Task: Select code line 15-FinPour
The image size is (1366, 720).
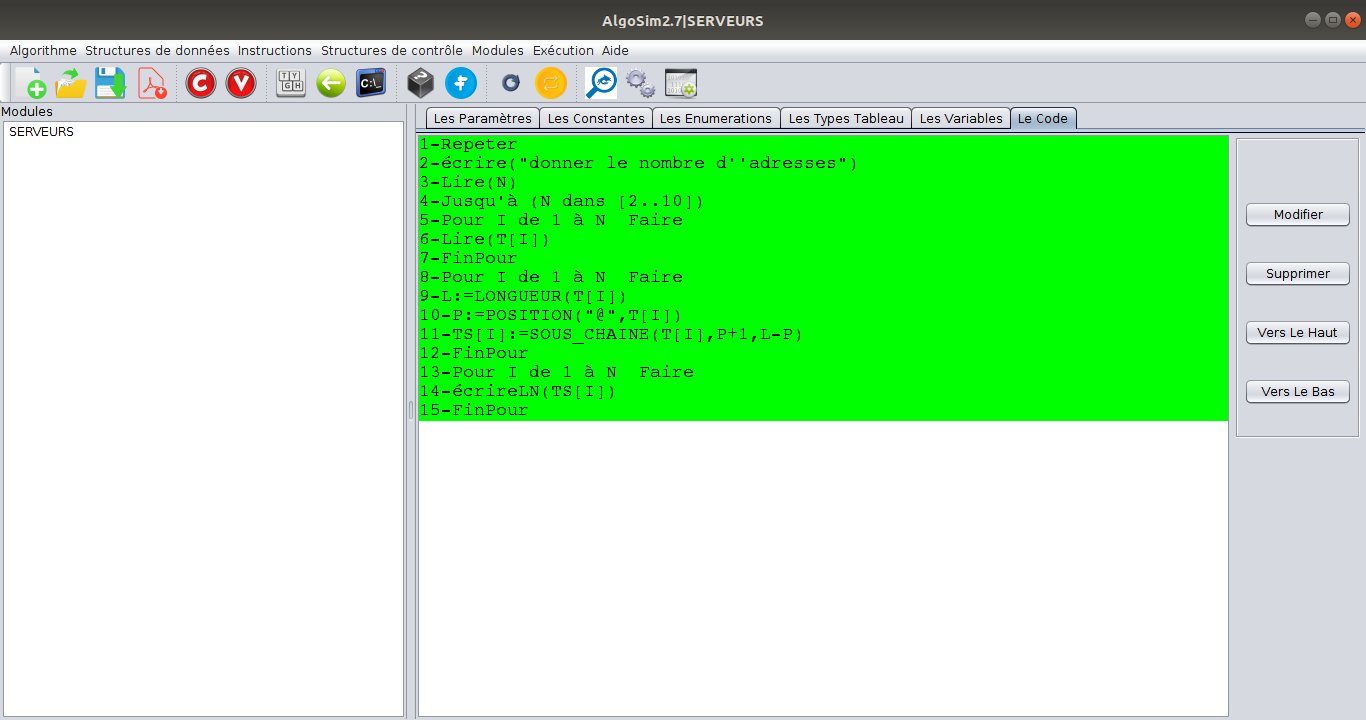Action: 823,410
